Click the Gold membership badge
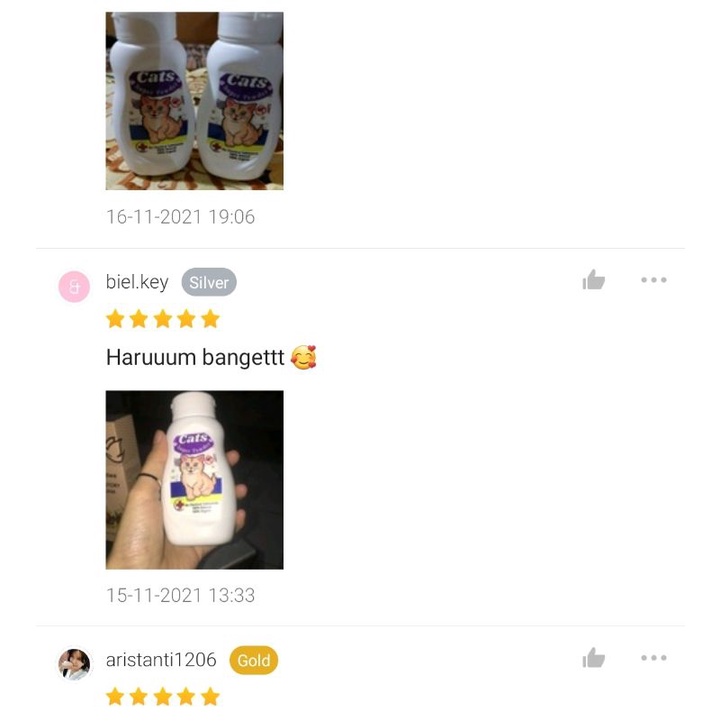 (x=253, y=660)
